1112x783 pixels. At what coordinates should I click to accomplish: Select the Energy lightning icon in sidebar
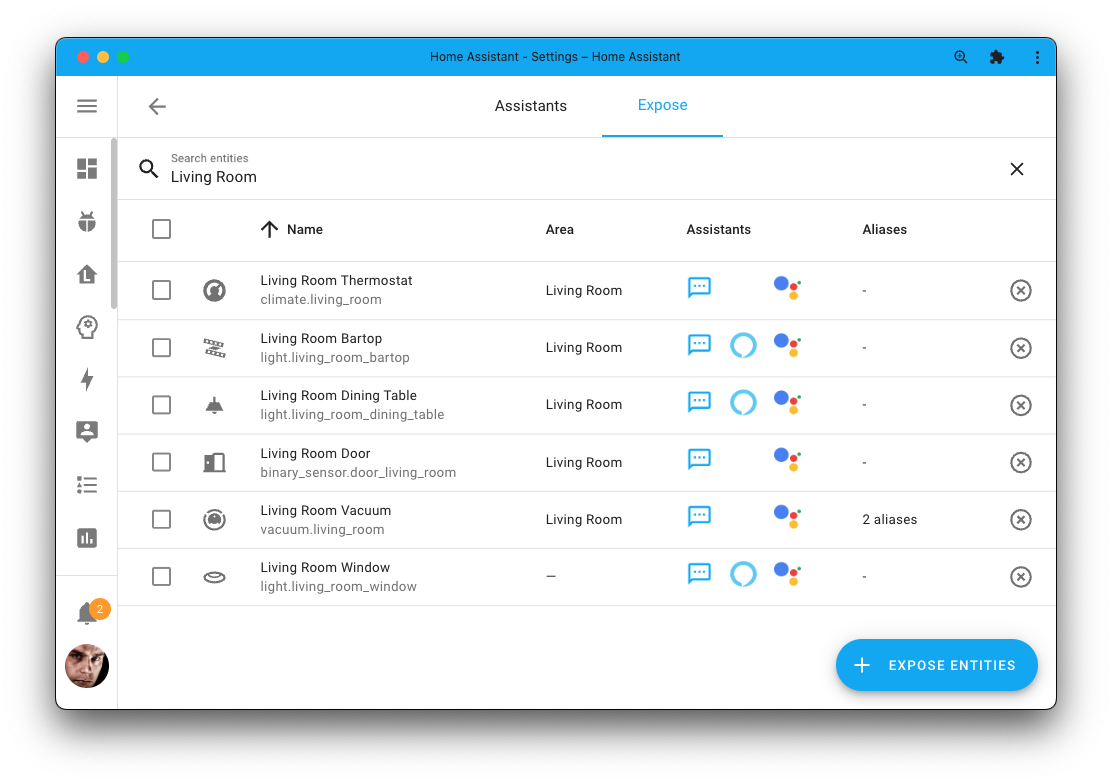coord(87,380)
